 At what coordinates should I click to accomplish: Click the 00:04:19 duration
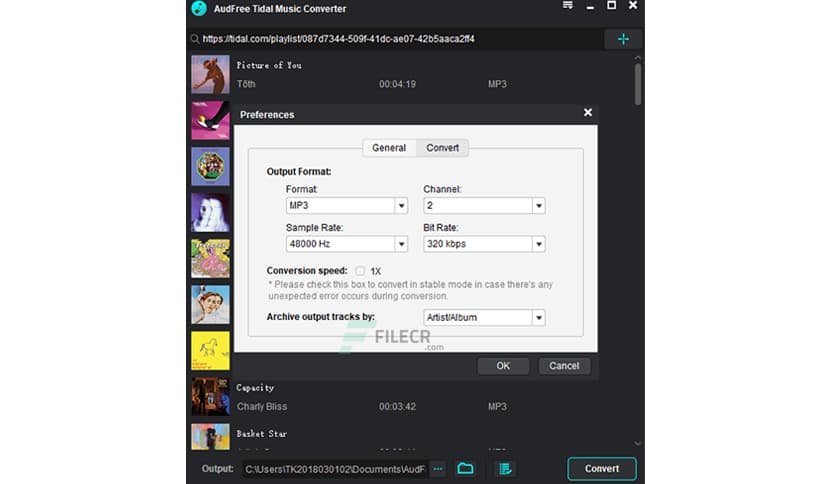click(x=397, y=84)
